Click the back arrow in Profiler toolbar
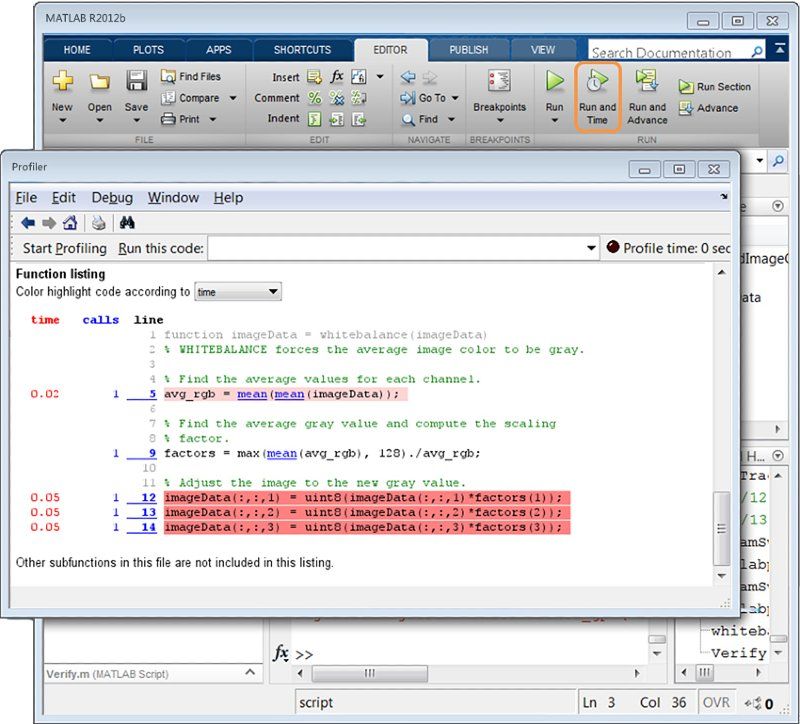Viewport: 800px width, 724px height. point(26,222)
